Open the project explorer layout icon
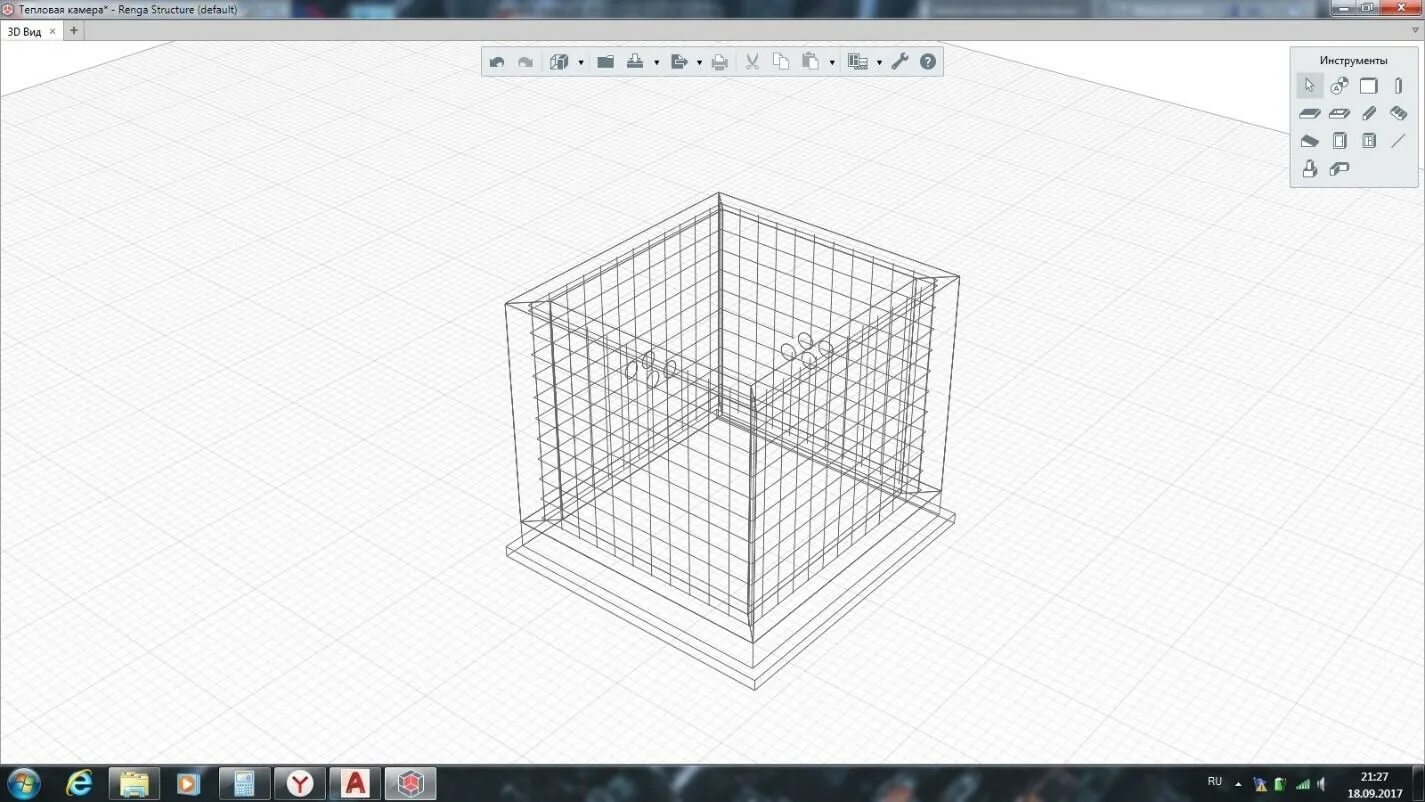1425x802 pixels. [x=858, y=62]
